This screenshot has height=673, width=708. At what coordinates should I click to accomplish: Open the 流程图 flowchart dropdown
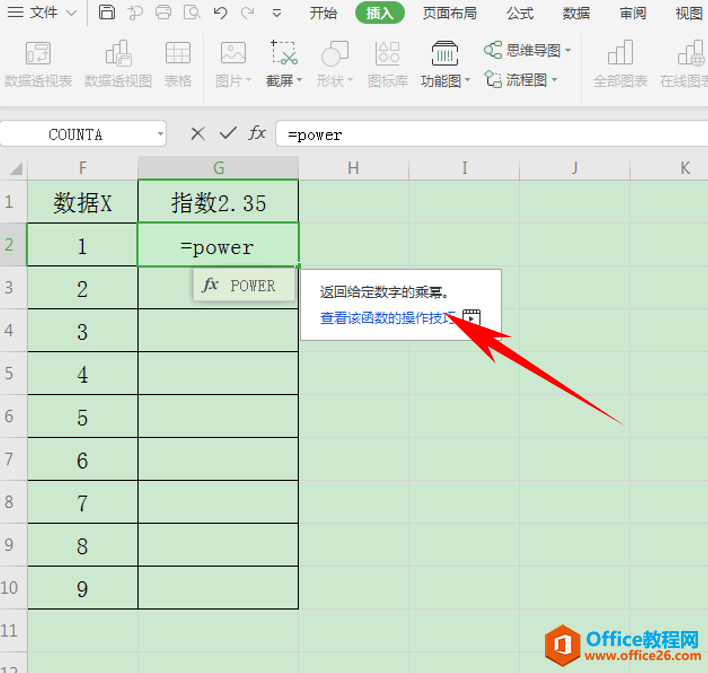tap(521, 80)
